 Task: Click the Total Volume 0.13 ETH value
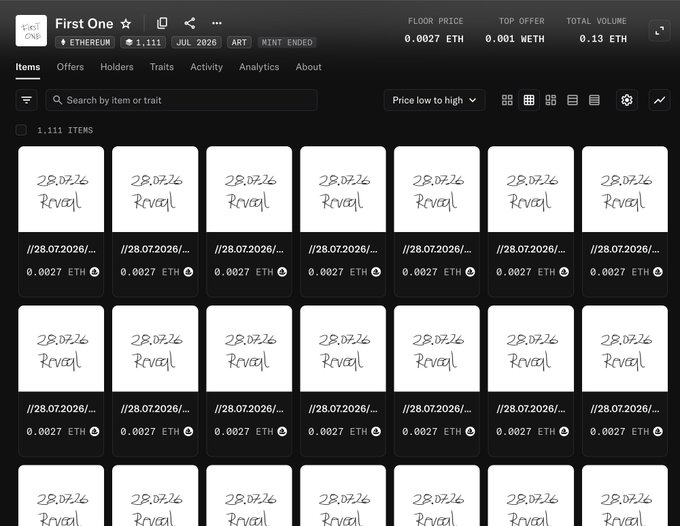[x=603, y=39]
